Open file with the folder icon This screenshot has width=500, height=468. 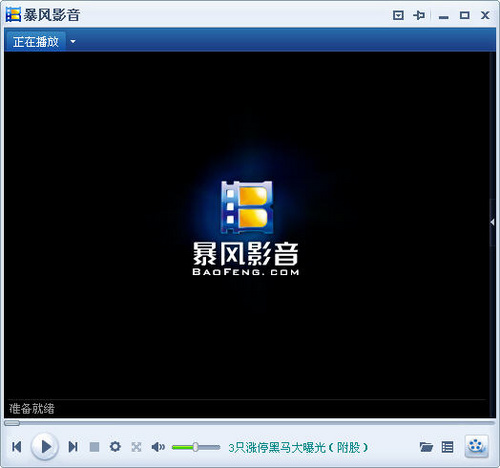(426, 447)
